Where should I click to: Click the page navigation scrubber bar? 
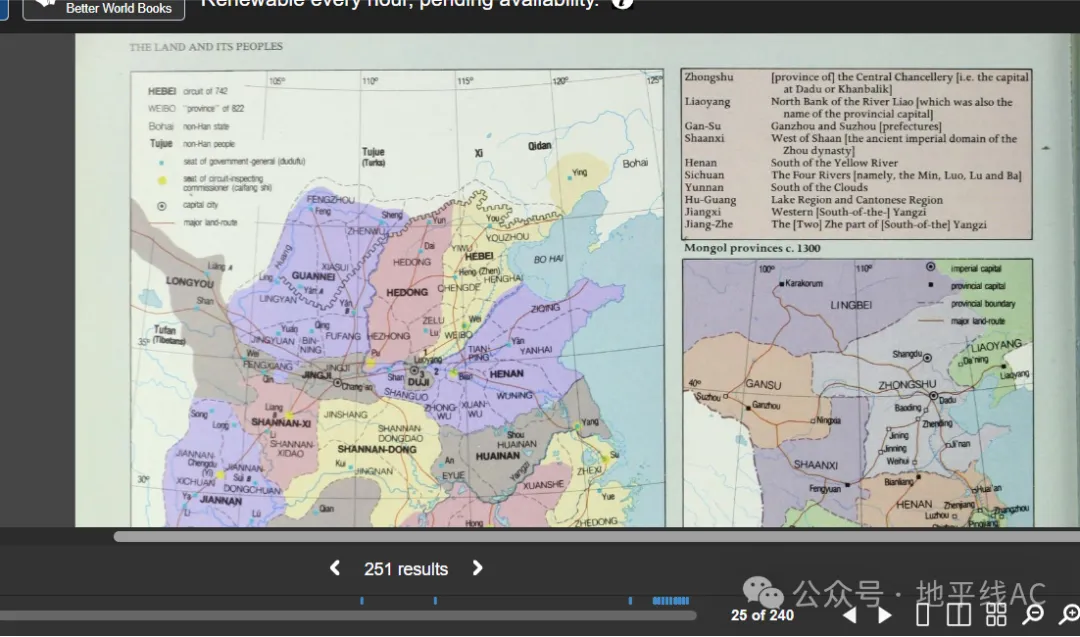tap(348, 615)
